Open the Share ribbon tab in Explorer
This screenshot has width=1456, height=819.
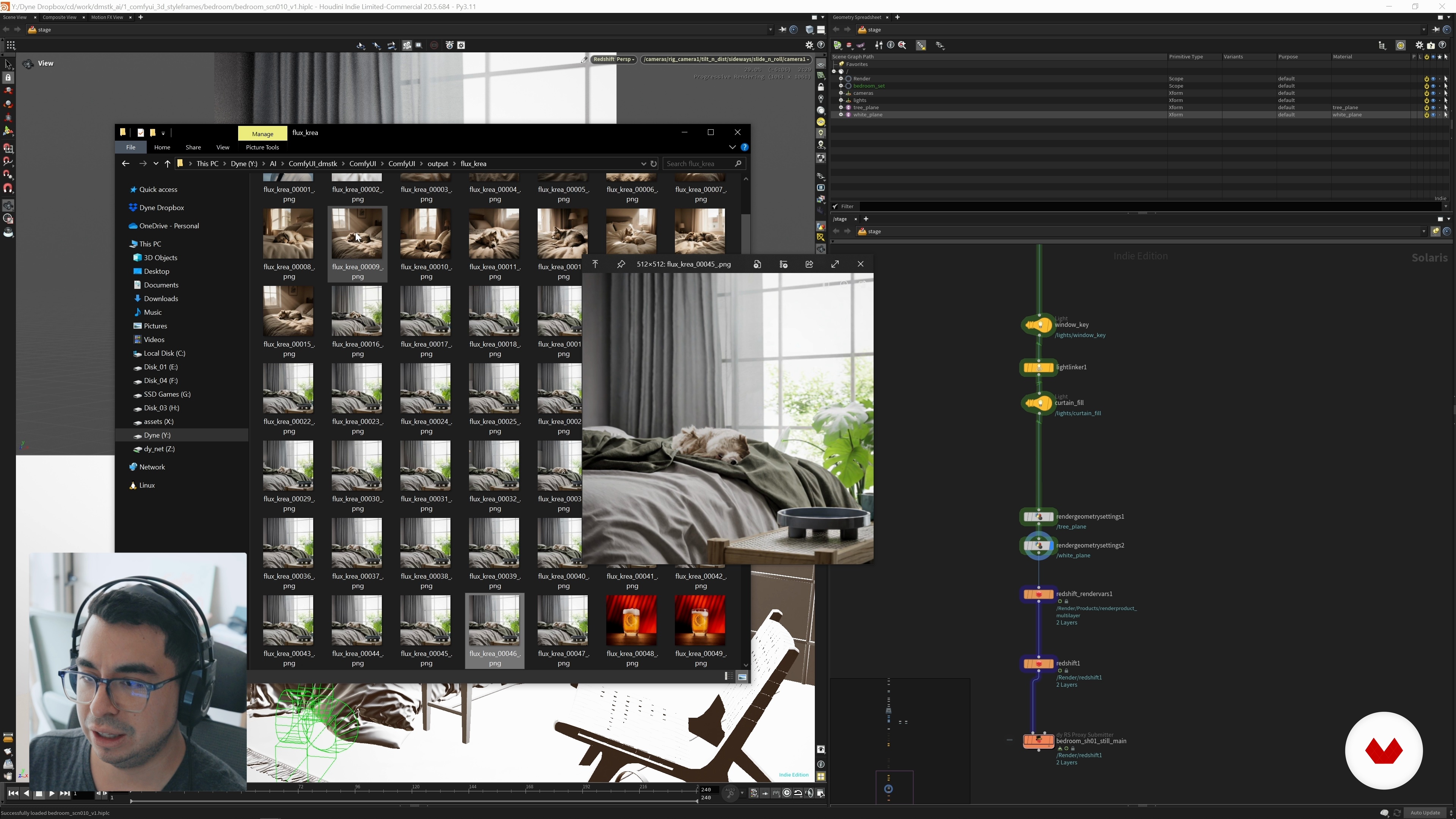[193, 147]
